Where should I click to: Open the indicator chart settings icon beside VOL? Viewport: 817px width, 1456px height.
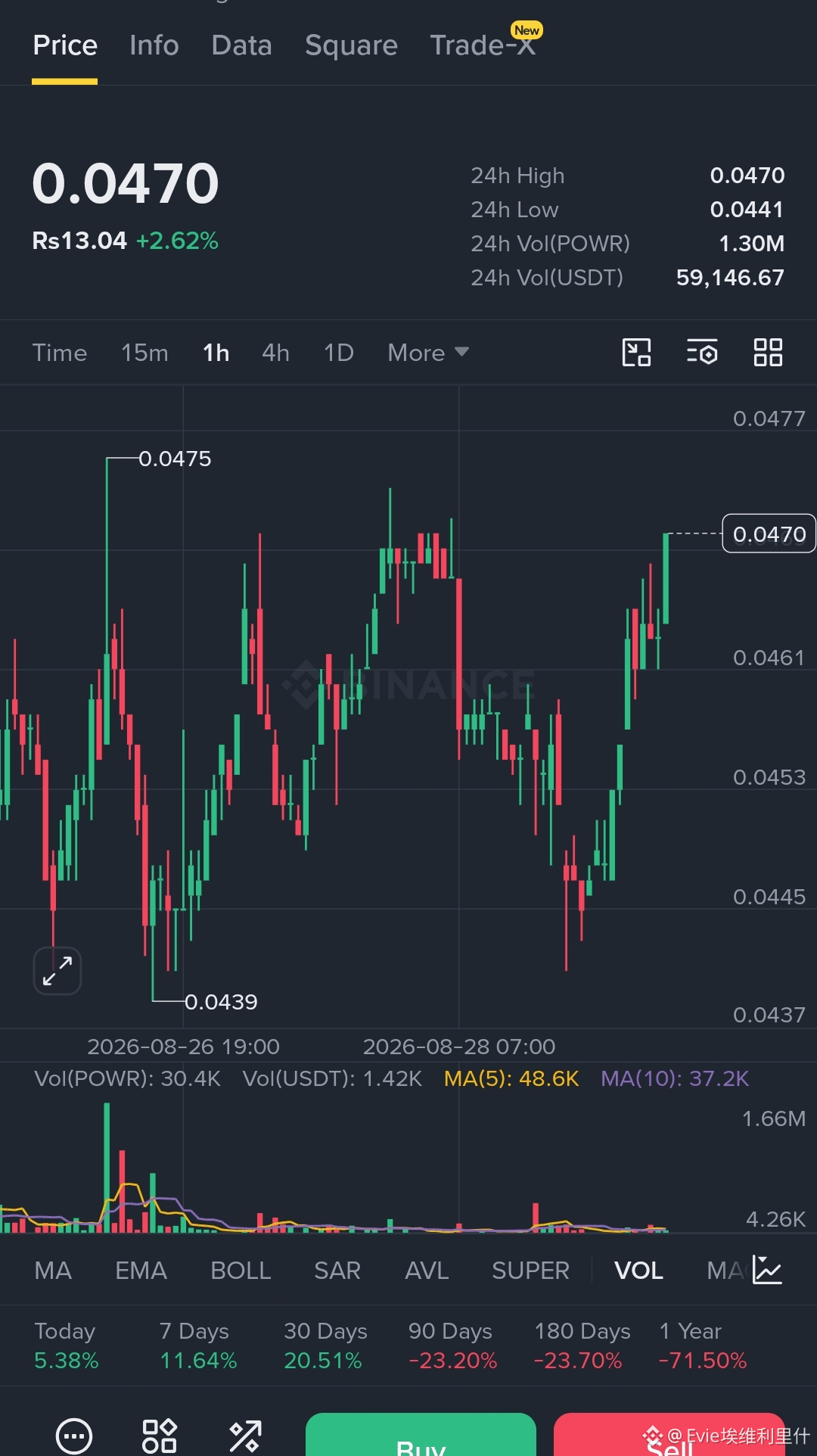(767, 1270)
